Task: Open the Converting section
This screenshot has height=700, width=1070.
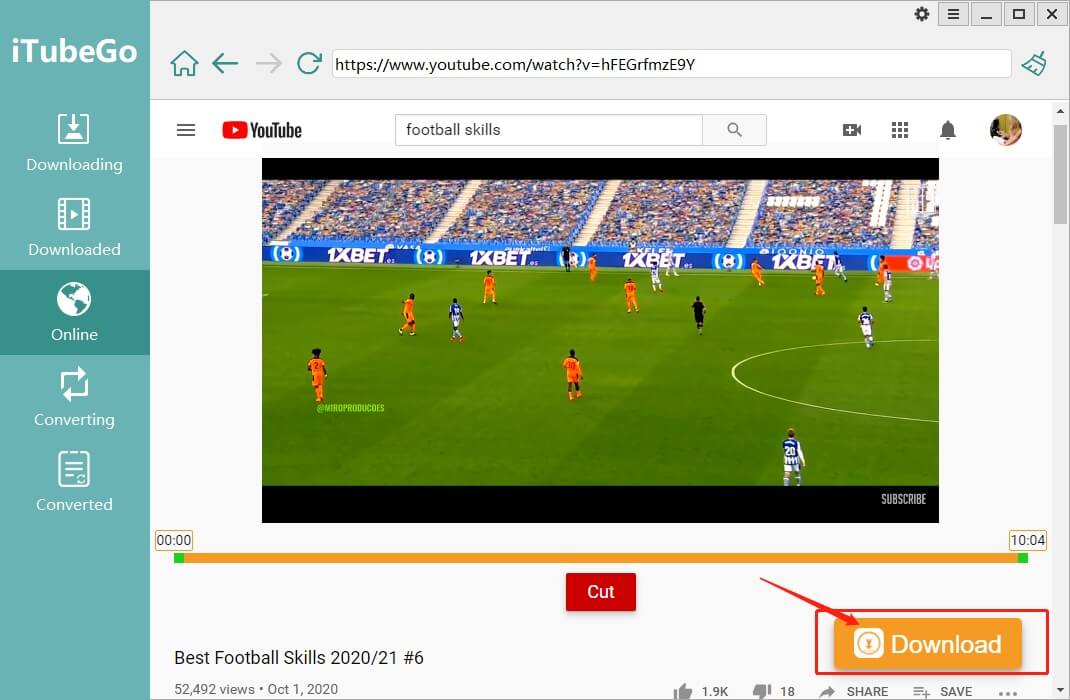Action: point(74,397)
